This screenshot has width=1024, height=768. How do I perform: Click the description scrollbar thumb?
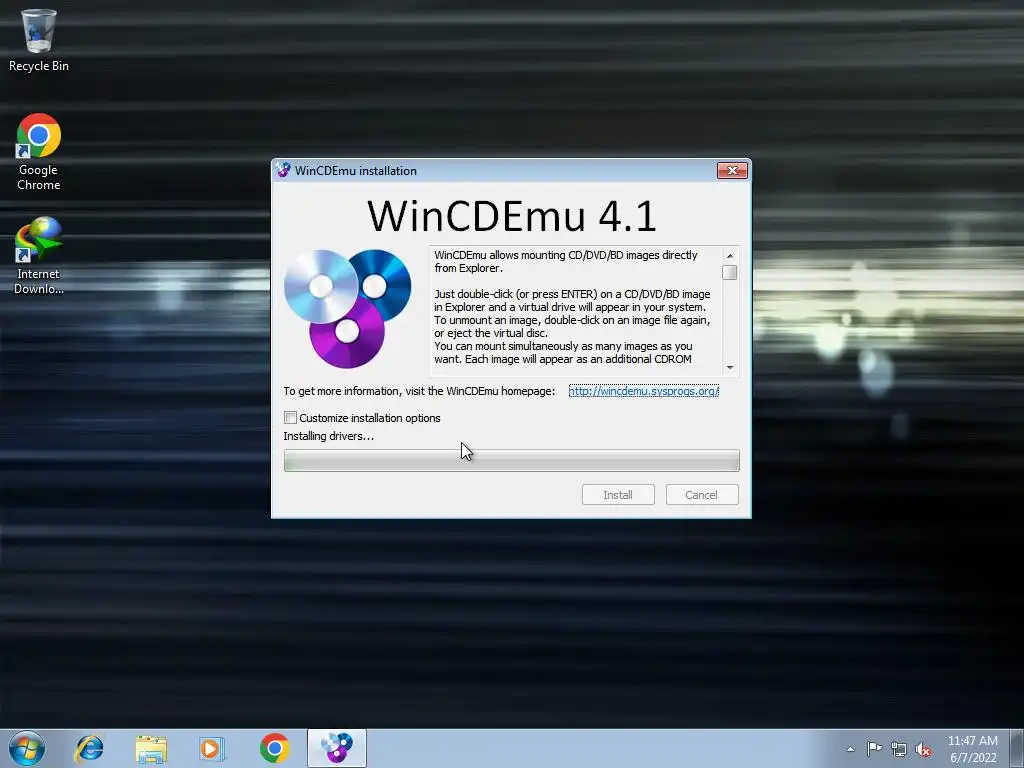click(729, 272)
